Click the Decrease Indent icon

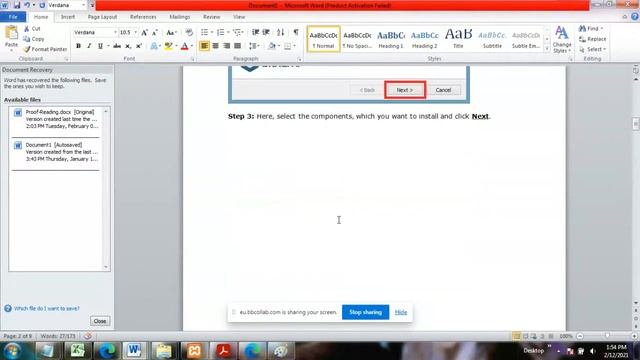click(x=256, y=32)
